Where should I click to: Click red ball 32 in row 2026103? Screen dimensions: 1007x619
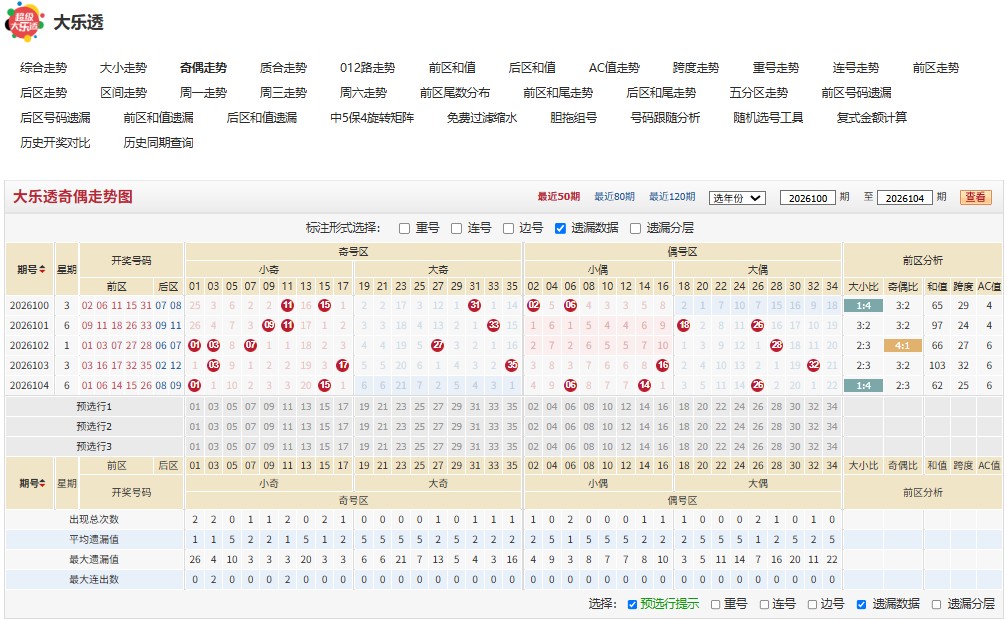[814, 365]
